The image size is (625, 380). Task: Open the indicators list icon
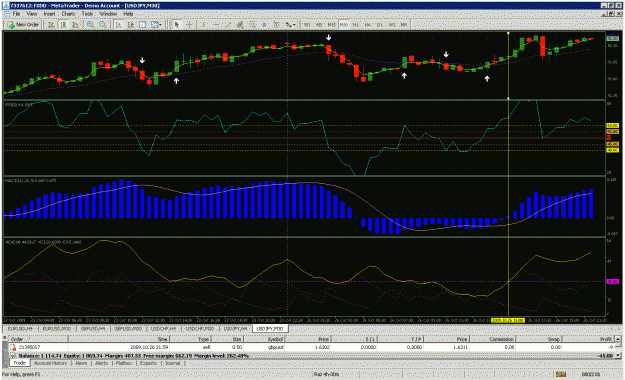pyautogui.click(x=142, y=25)
